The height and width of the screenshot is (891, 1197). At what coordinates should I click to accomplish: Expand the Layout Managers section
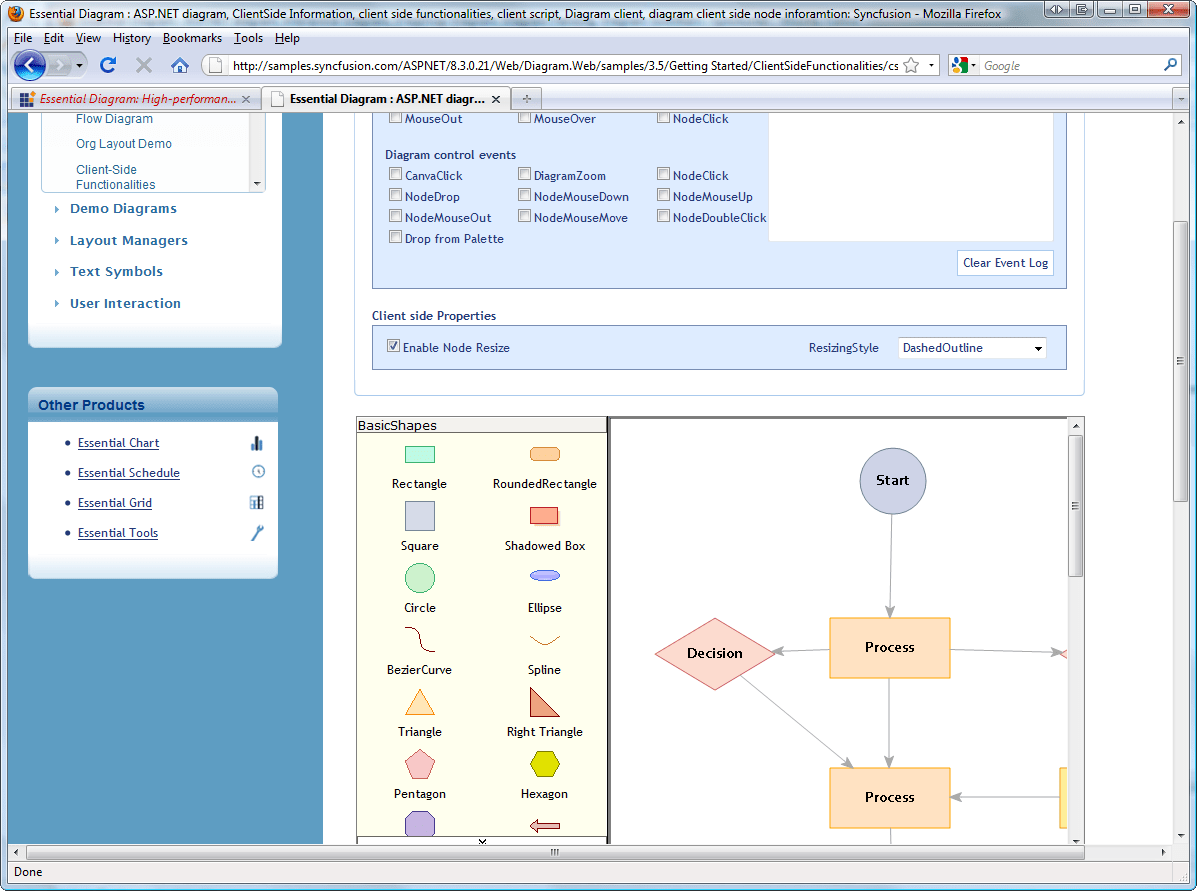coord(128,241)
